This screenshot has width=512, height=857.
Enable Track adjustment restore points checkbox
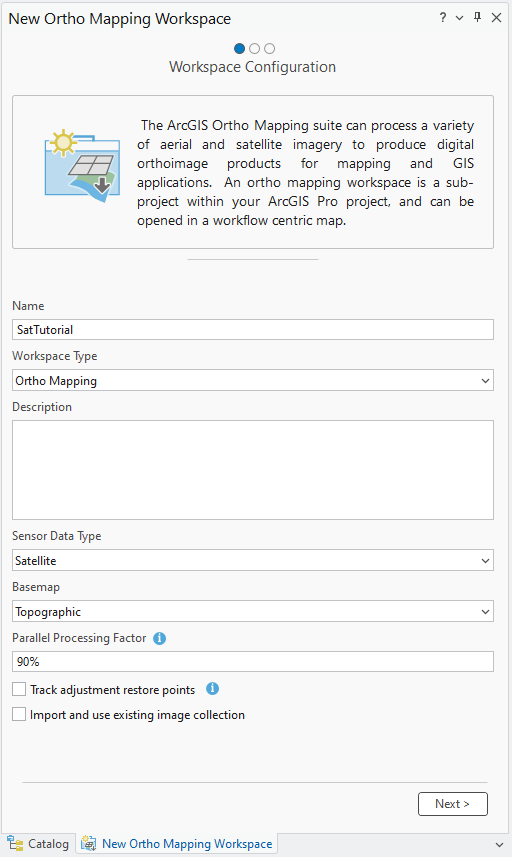click(19, 689)
